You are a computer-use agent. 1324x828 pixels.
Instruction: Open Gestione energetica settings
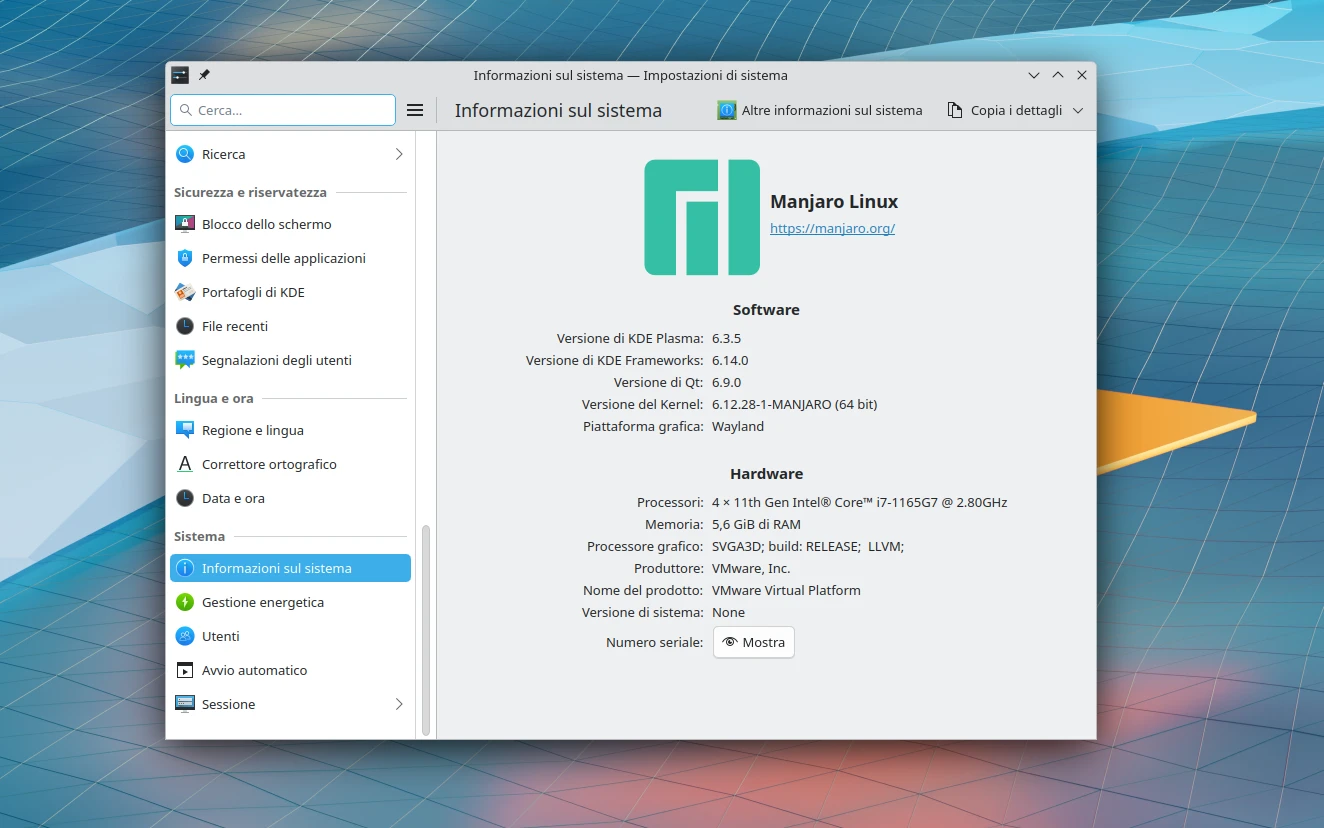click(x=263, y=602)
